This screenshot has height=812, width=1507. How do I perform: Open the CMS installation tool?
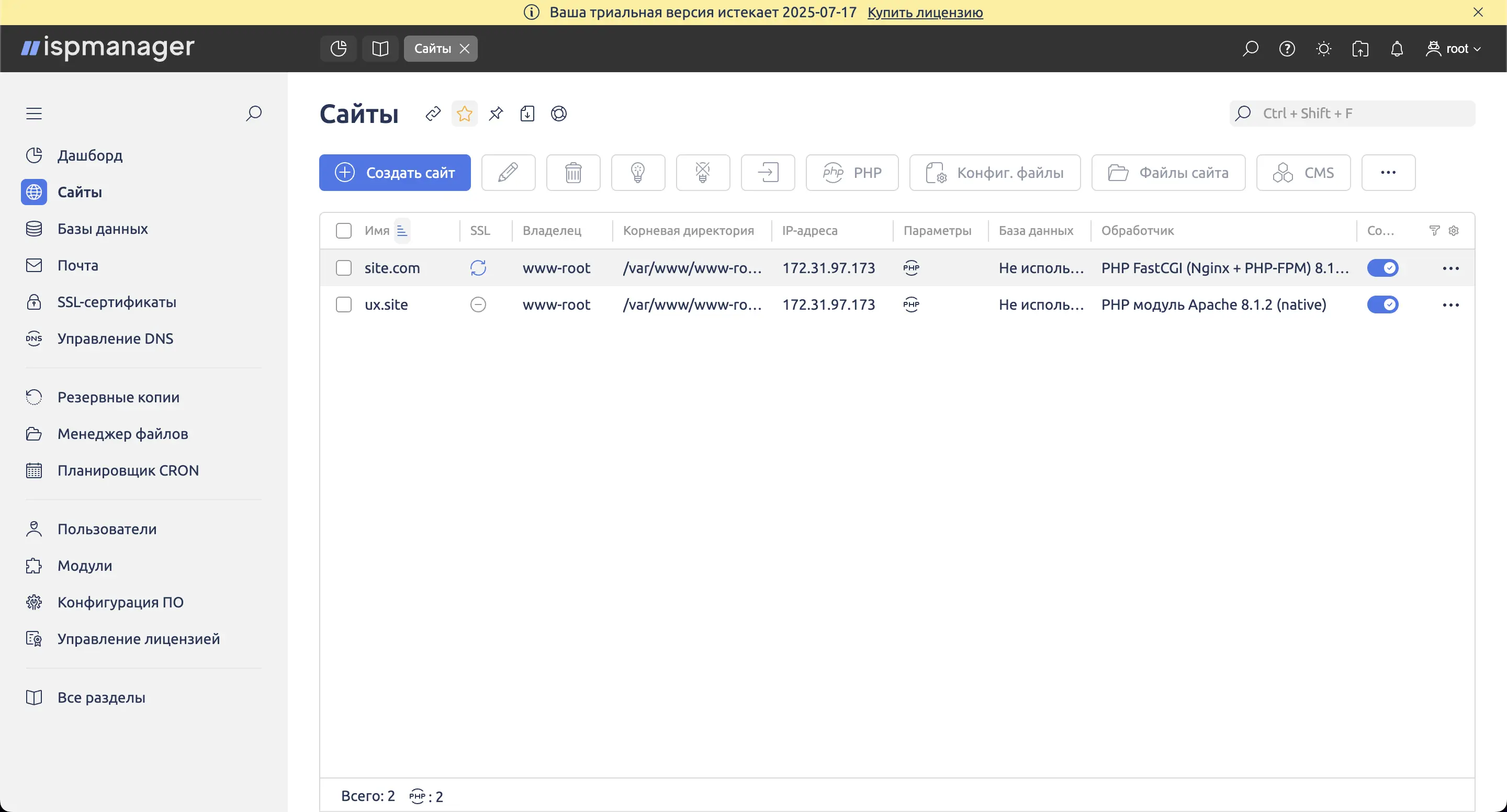(1303, 172)
